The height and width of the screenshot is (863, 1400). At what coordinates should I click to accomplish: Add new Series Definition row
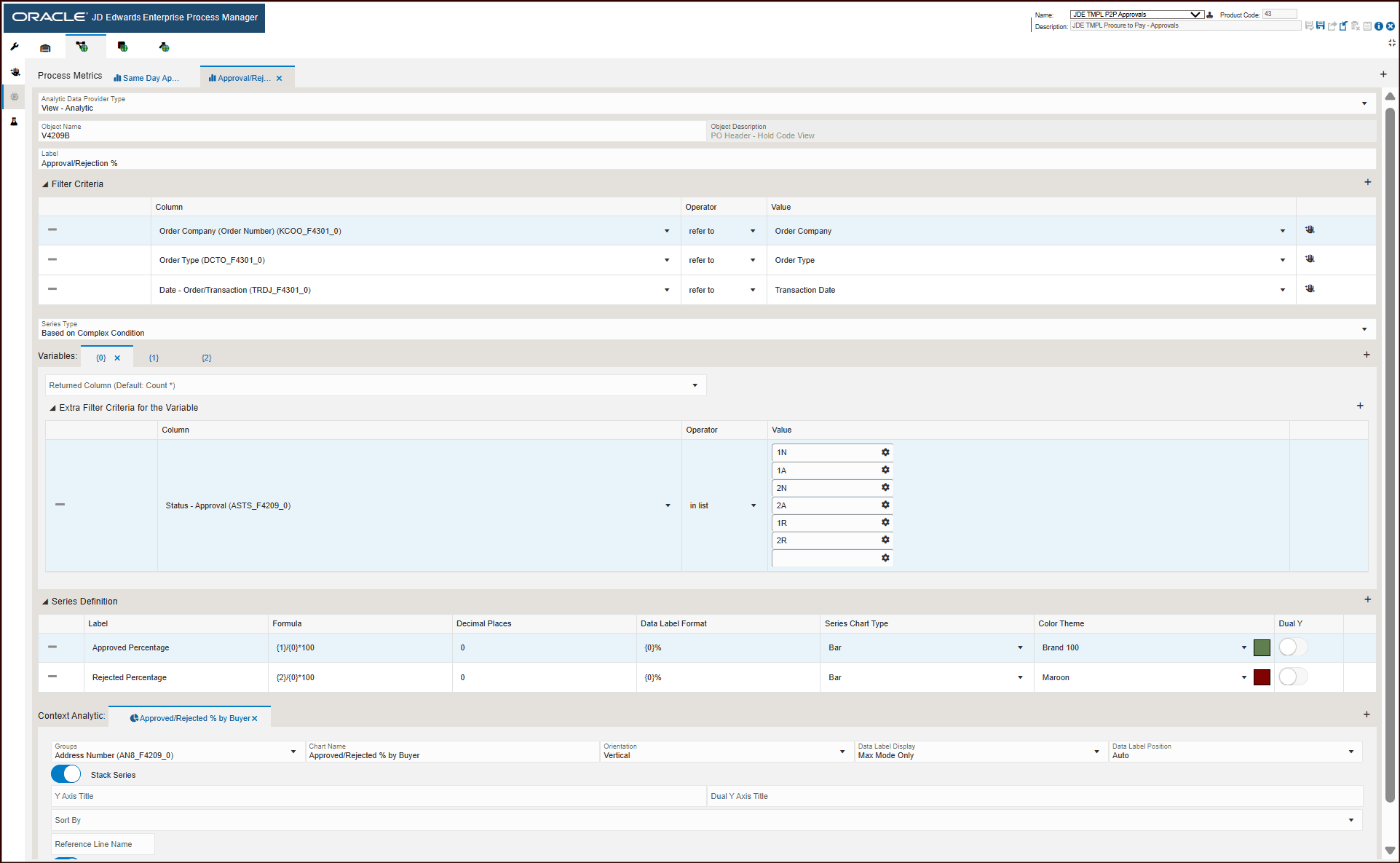pyautogui.click(x=1367, y=599)
